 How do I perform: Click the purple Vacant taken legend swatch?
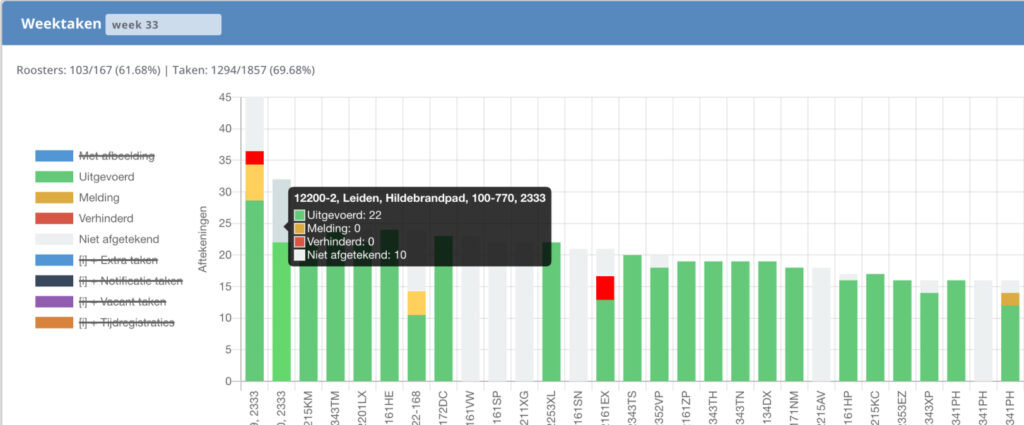tap(54, 302)
